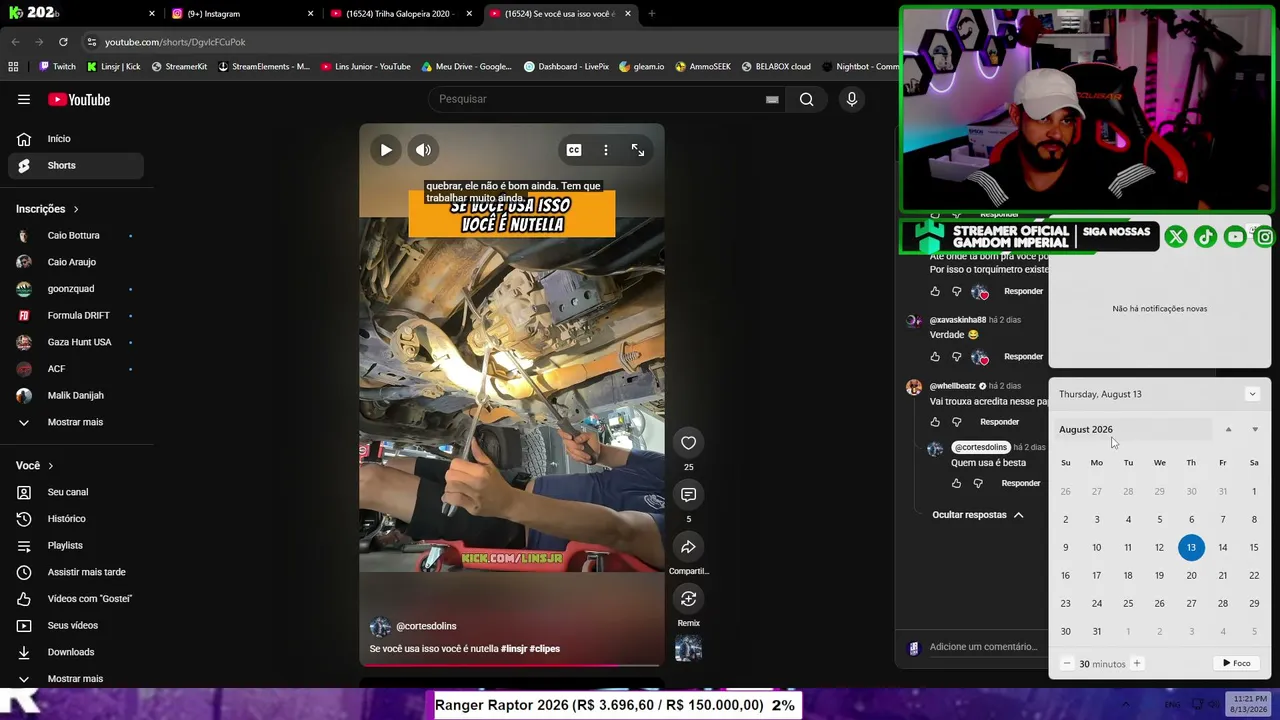Start a focus session with Foco
This screenshot has width=1280, height=720.
1236,663
